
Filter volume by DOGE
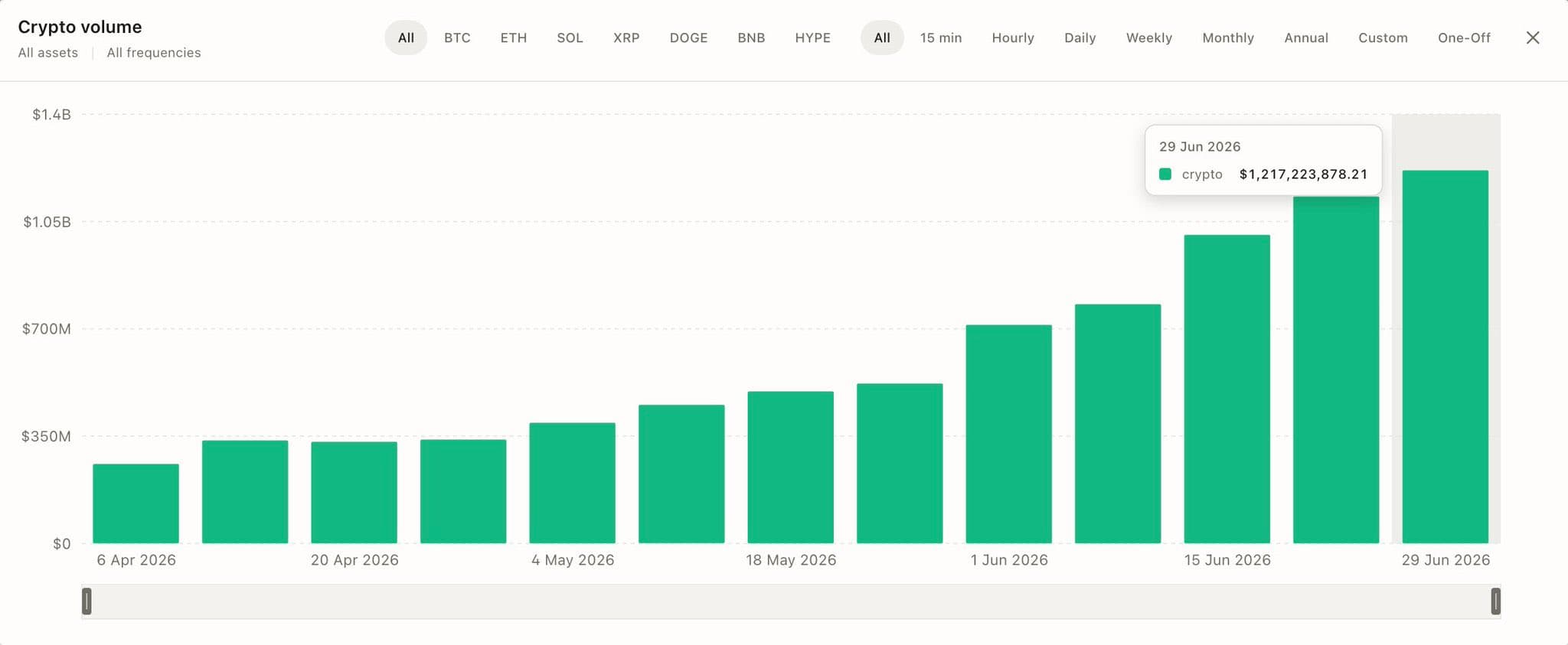click(x=688, y=37)
